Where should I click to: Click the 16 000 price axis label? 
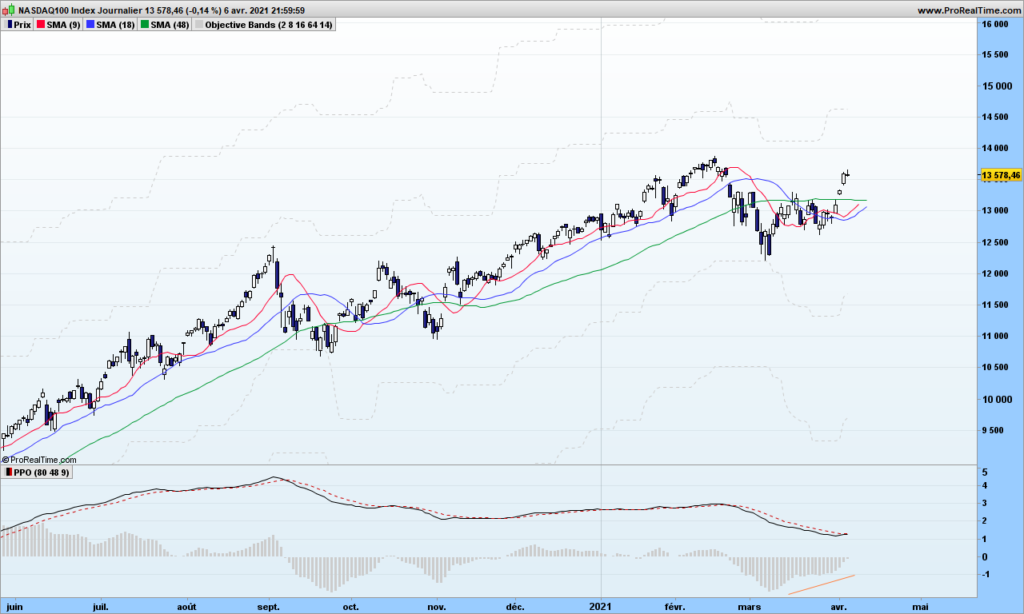click(995, 24)
